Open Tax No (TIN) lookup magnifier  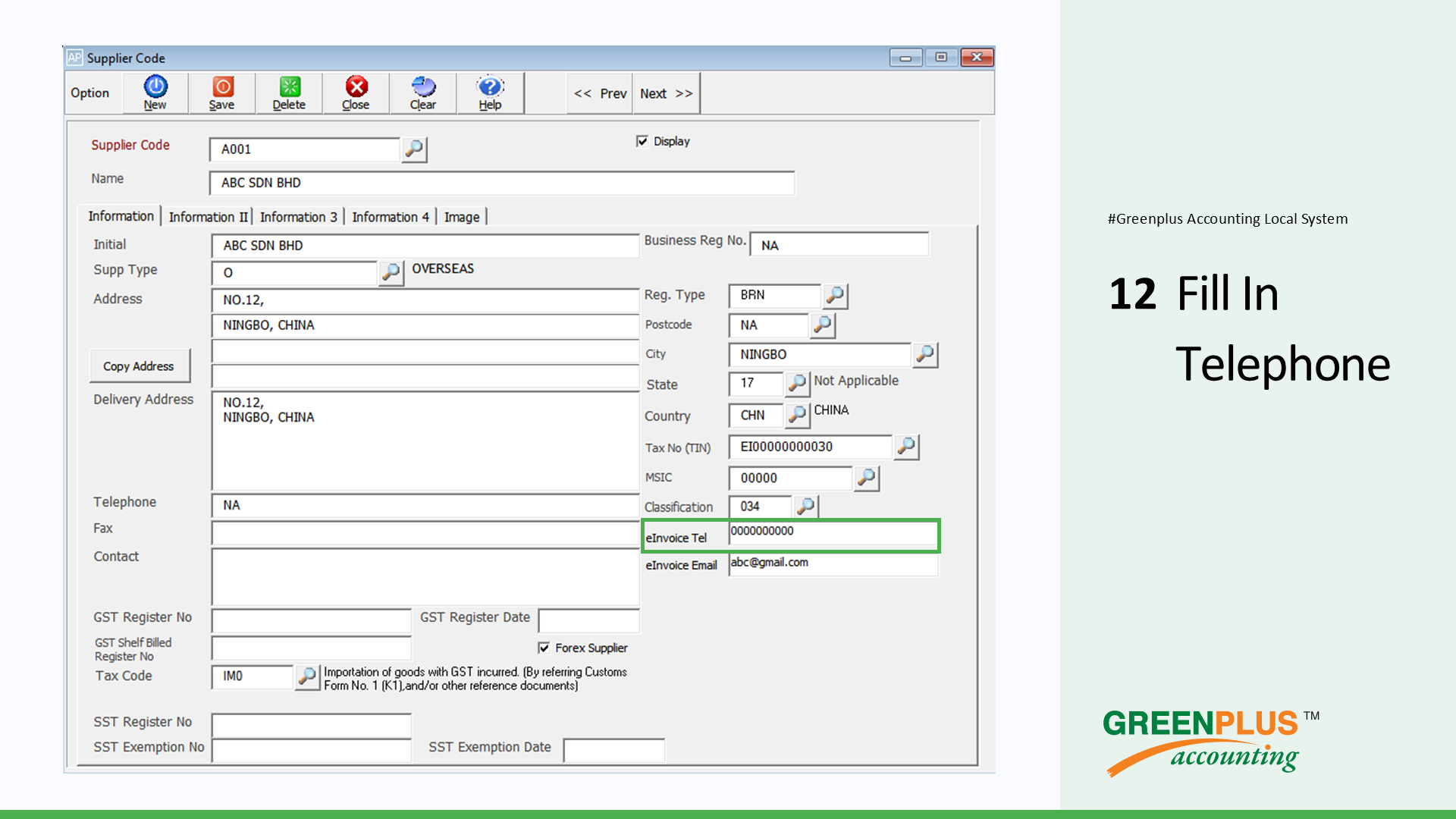point(906,447)
